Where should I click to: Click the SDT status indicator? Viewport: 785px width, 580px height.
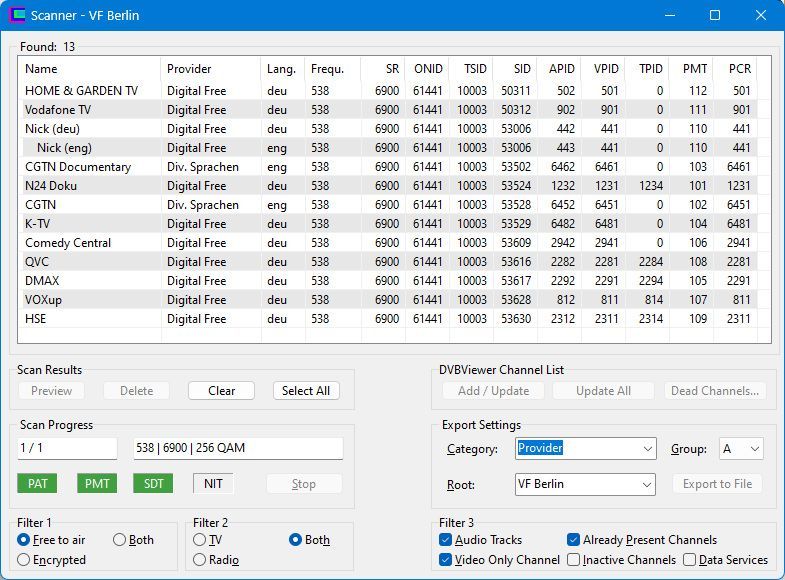tap(153, 483)
